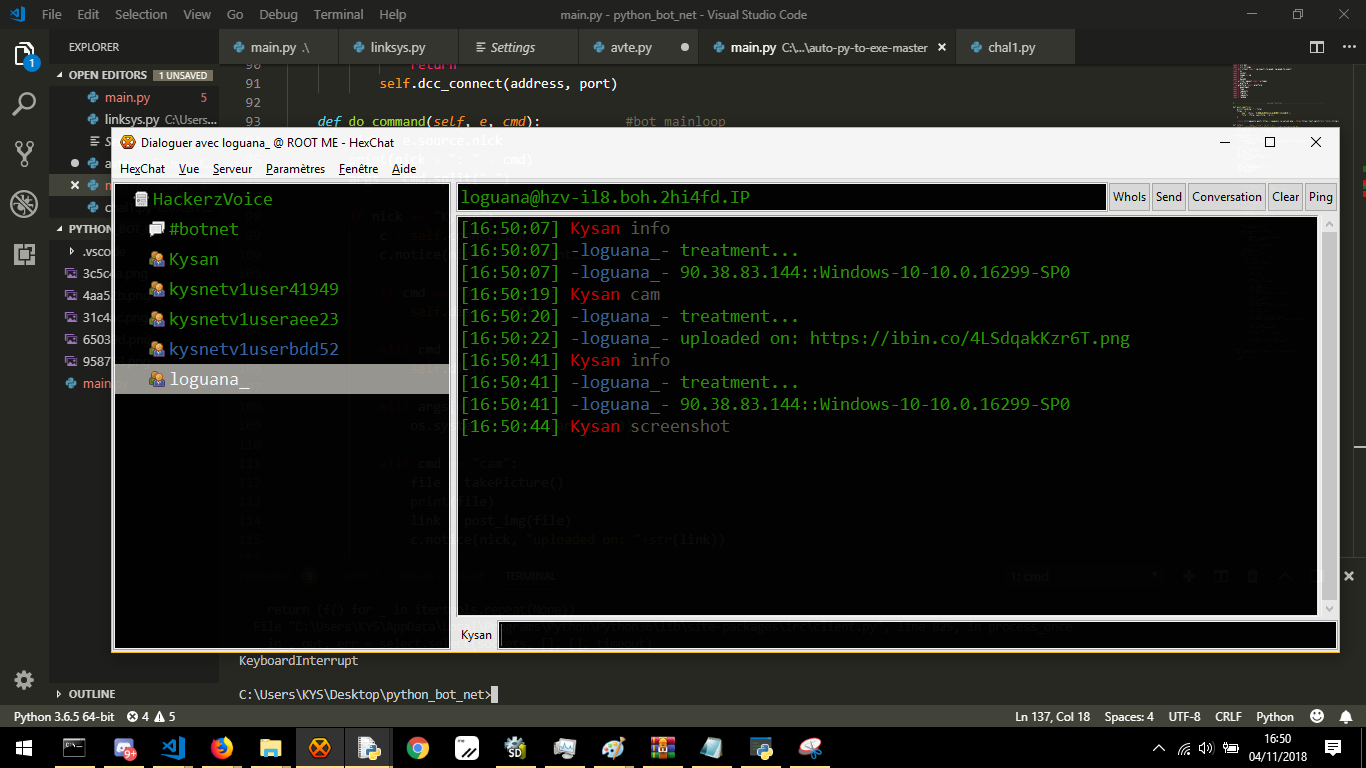
Task: Click the Ping button in HexChat
Action: click(1321, 197)
